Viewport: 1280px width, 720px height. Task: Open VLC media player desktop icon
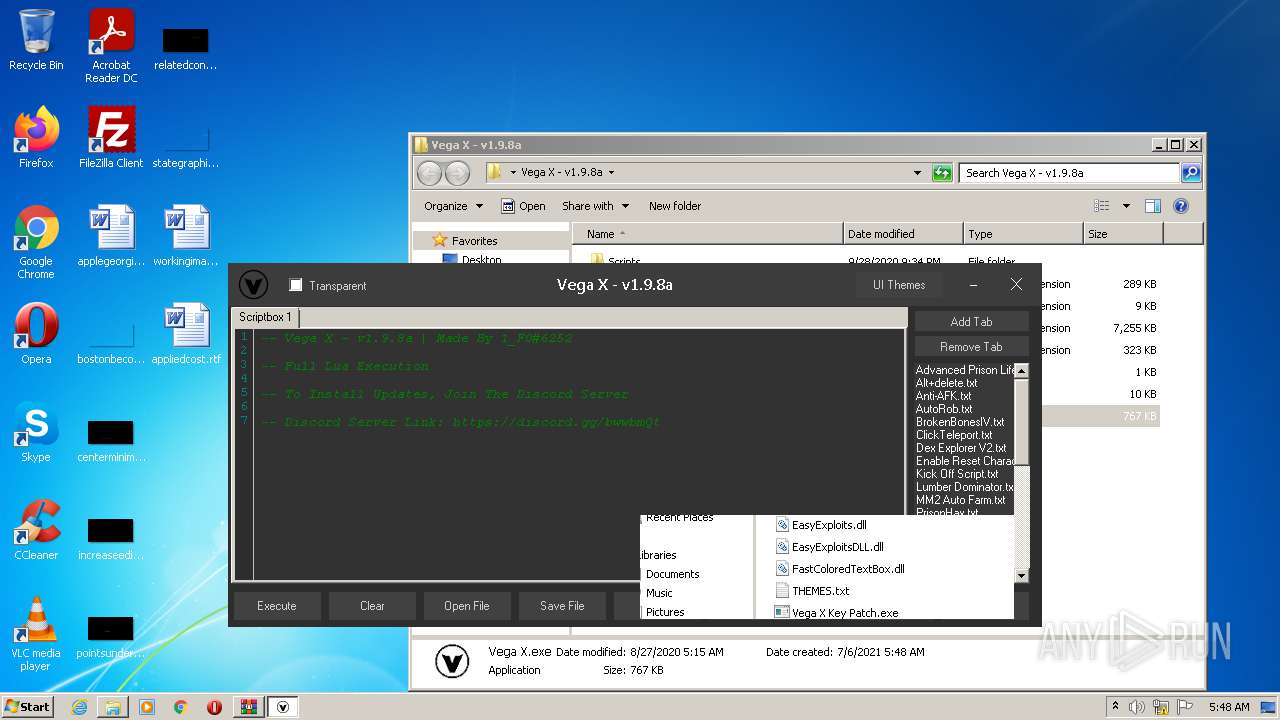(36, 634)
